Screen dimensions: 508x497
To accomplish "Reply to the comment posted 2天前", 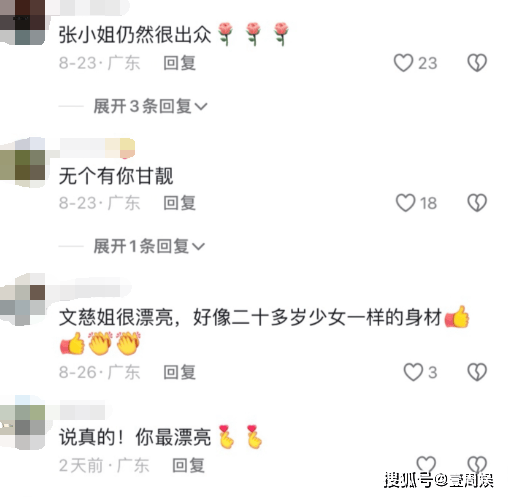I will point(188,465).
